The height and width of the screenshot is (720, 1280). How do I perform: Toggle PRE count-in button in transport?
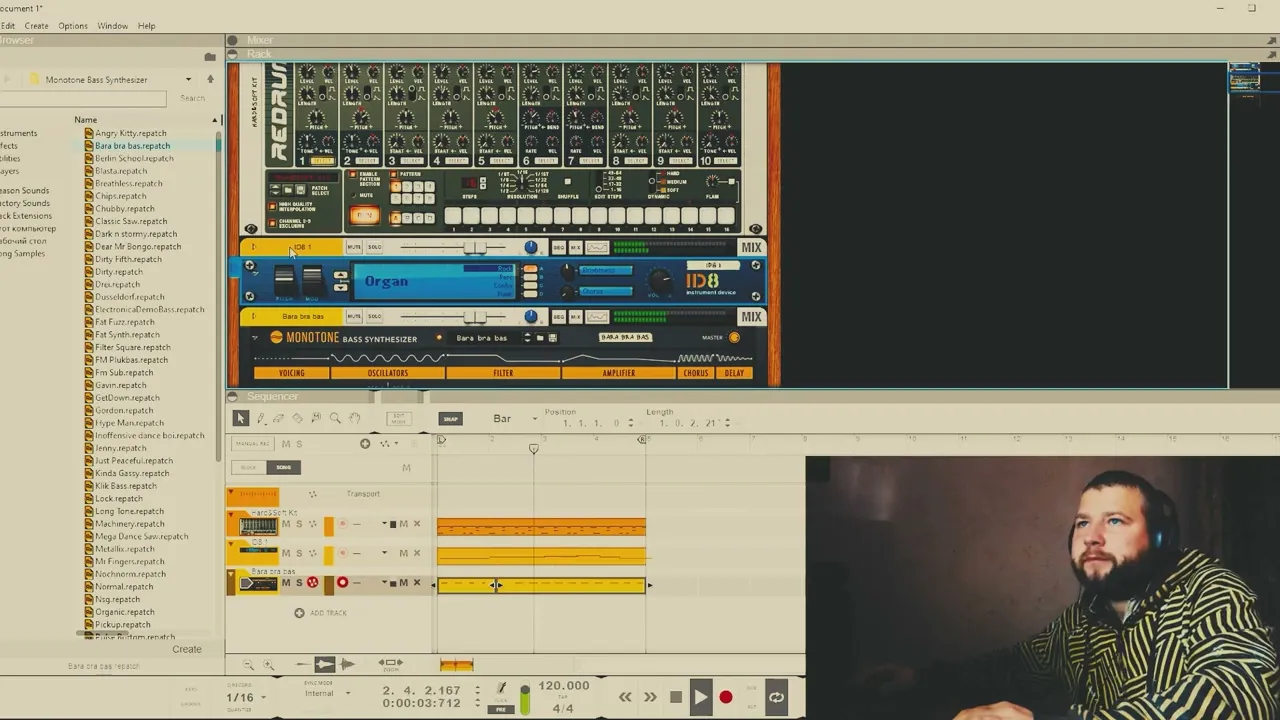pos(501,708)
